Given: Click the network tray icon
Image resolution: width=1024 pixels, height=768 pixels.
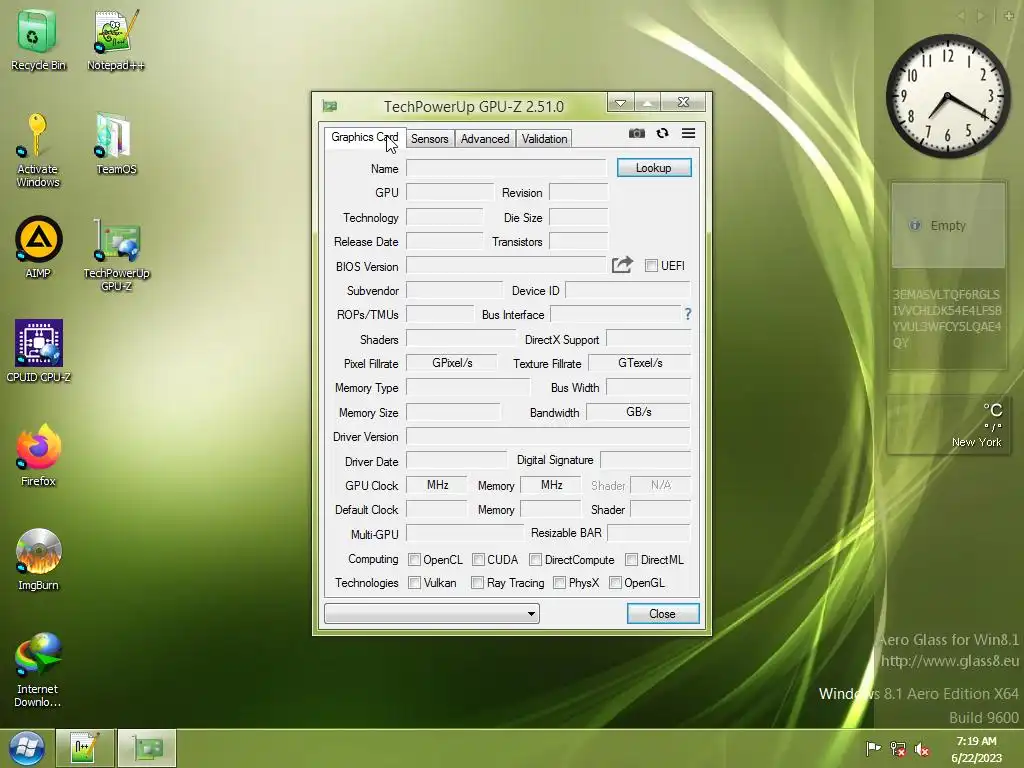Looking at the screenshot, I should 898,748.
